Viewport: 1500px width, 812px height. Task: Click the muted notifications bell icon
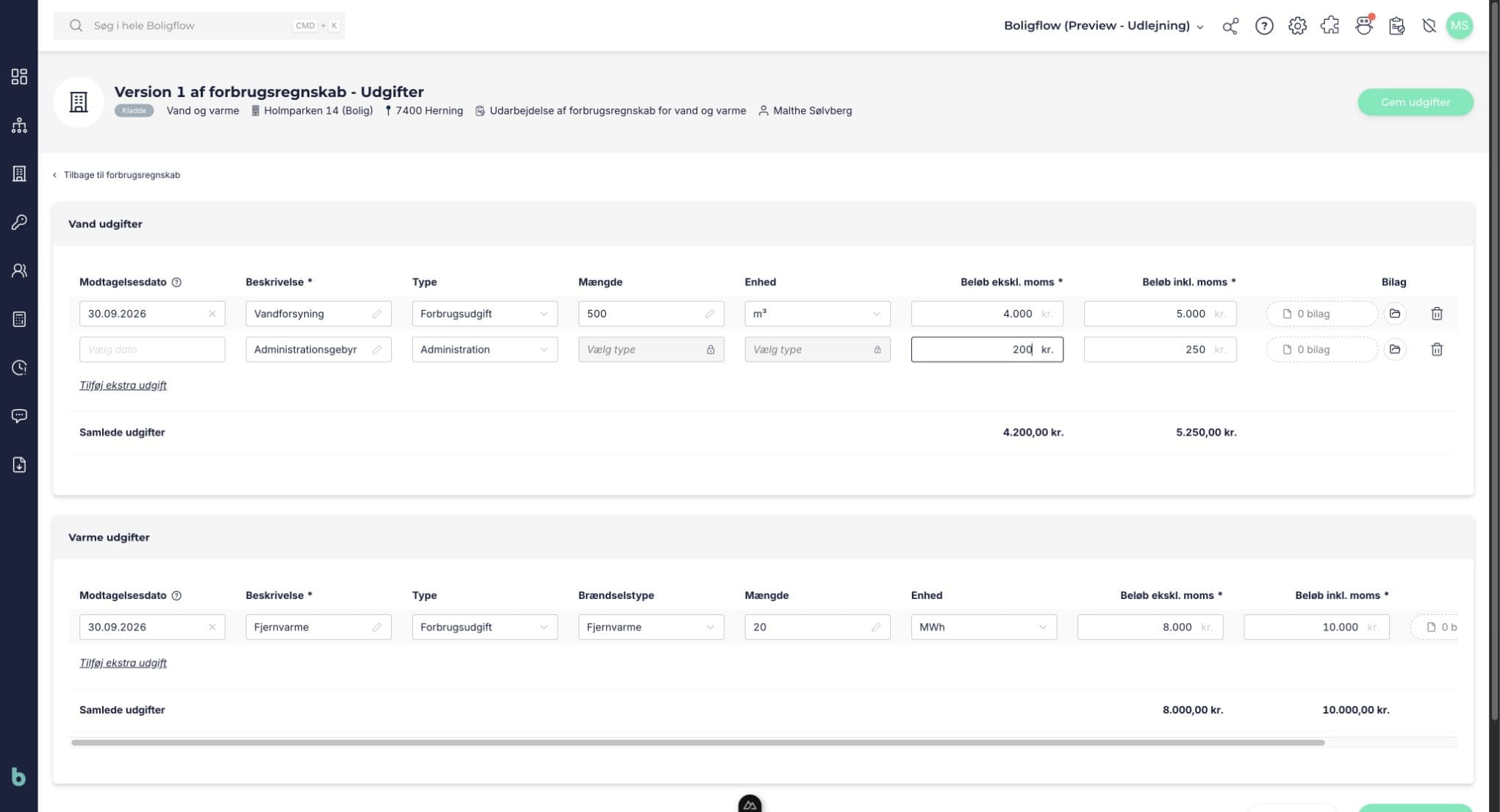click(x=1429, y=26)
